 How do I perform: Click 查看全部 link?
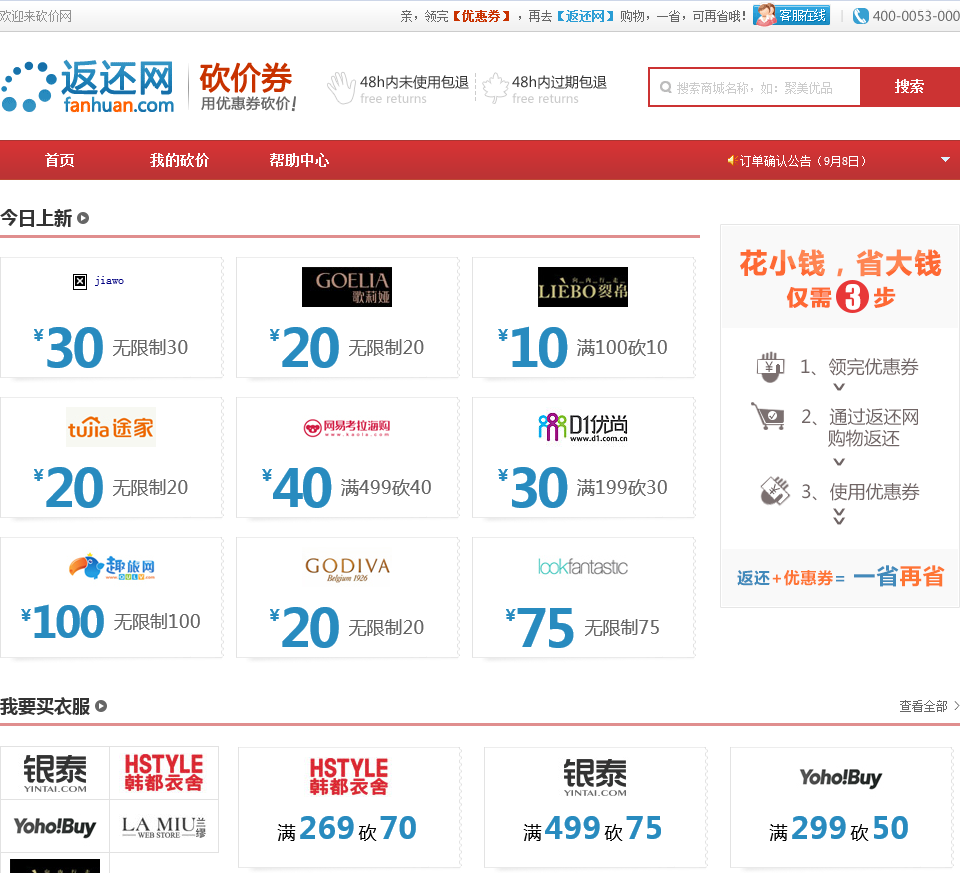point(923,706)
